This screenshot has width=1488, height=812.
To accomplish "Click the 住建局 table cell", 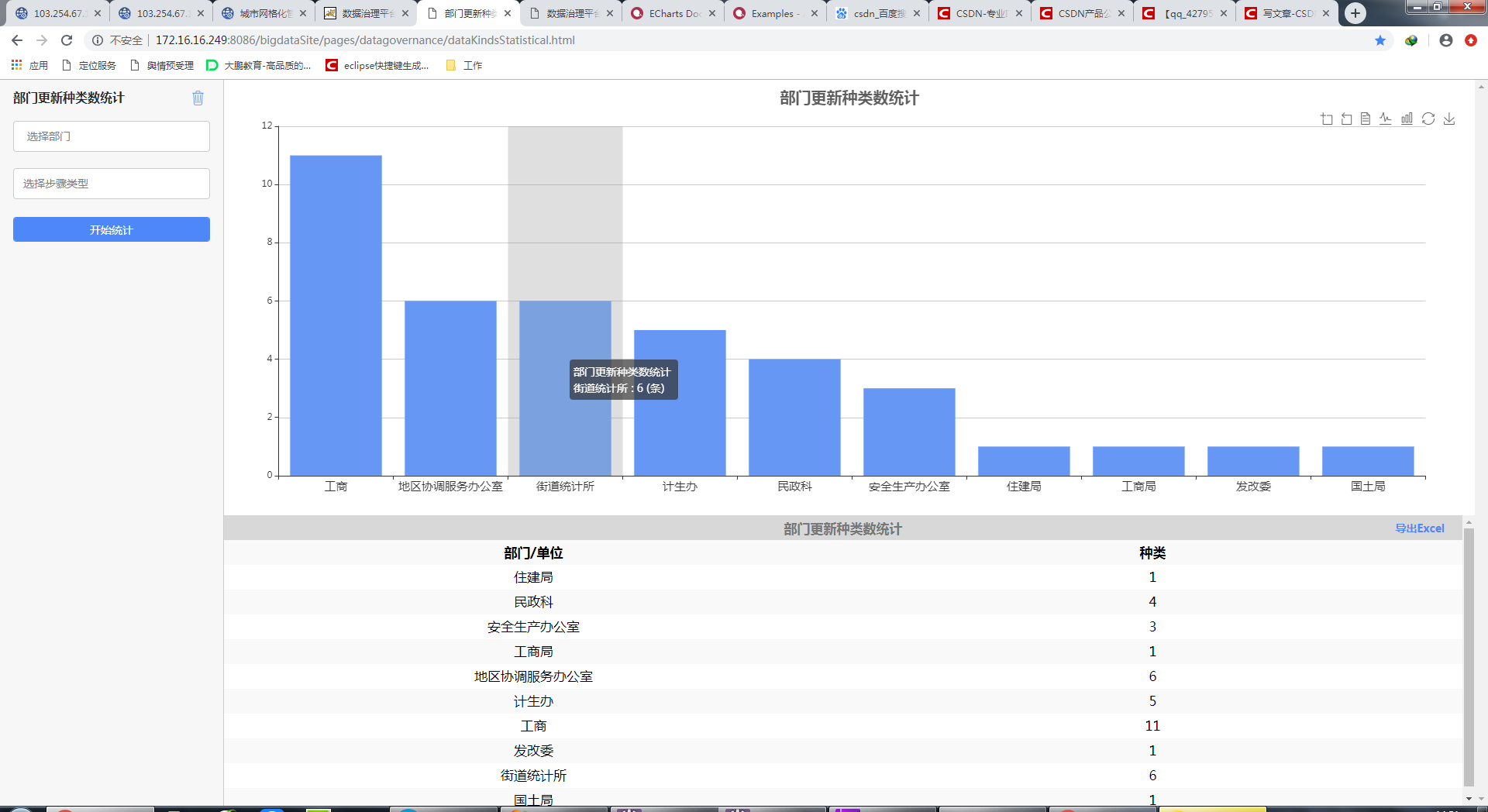I will (533, 577).
